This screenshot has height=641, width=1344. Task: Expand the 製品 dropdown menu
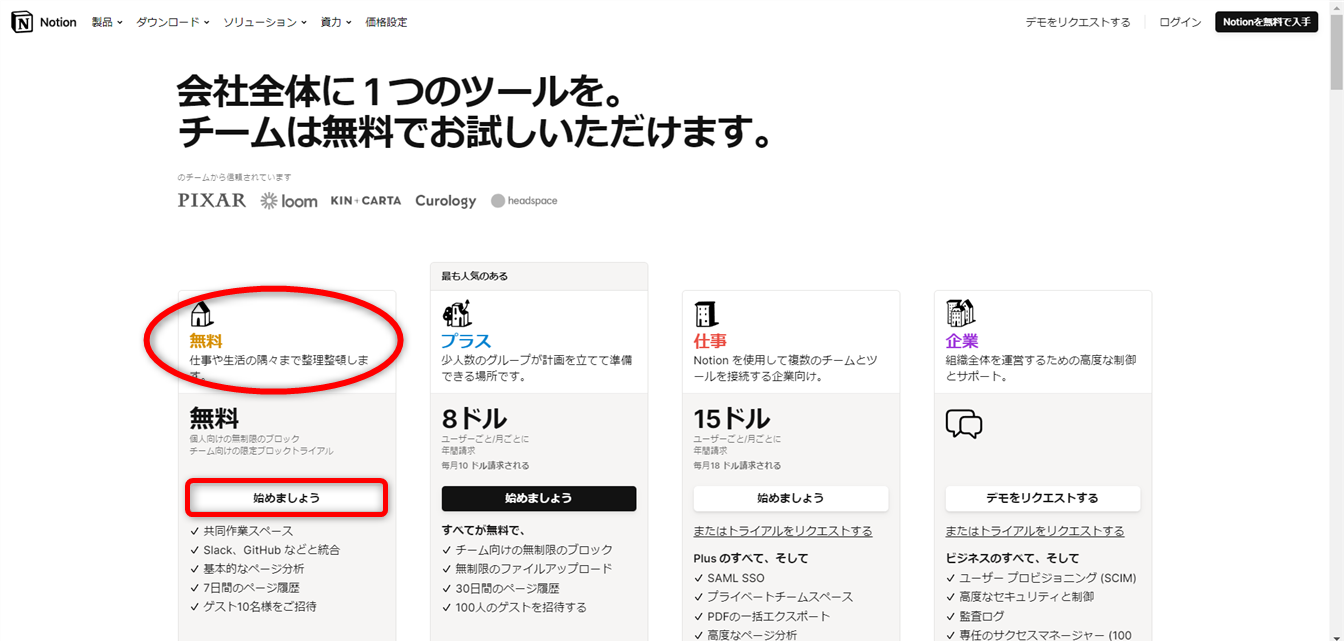(x=106, y=22)
